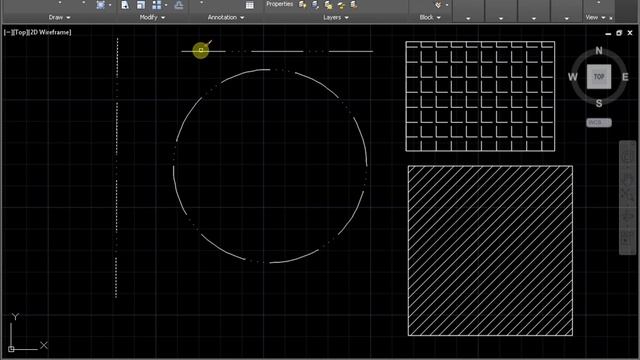The width and height of the screenshot is (640, 360).
Task: Select the Array tool in Modify panel
Action: click(x=156, y=5)
